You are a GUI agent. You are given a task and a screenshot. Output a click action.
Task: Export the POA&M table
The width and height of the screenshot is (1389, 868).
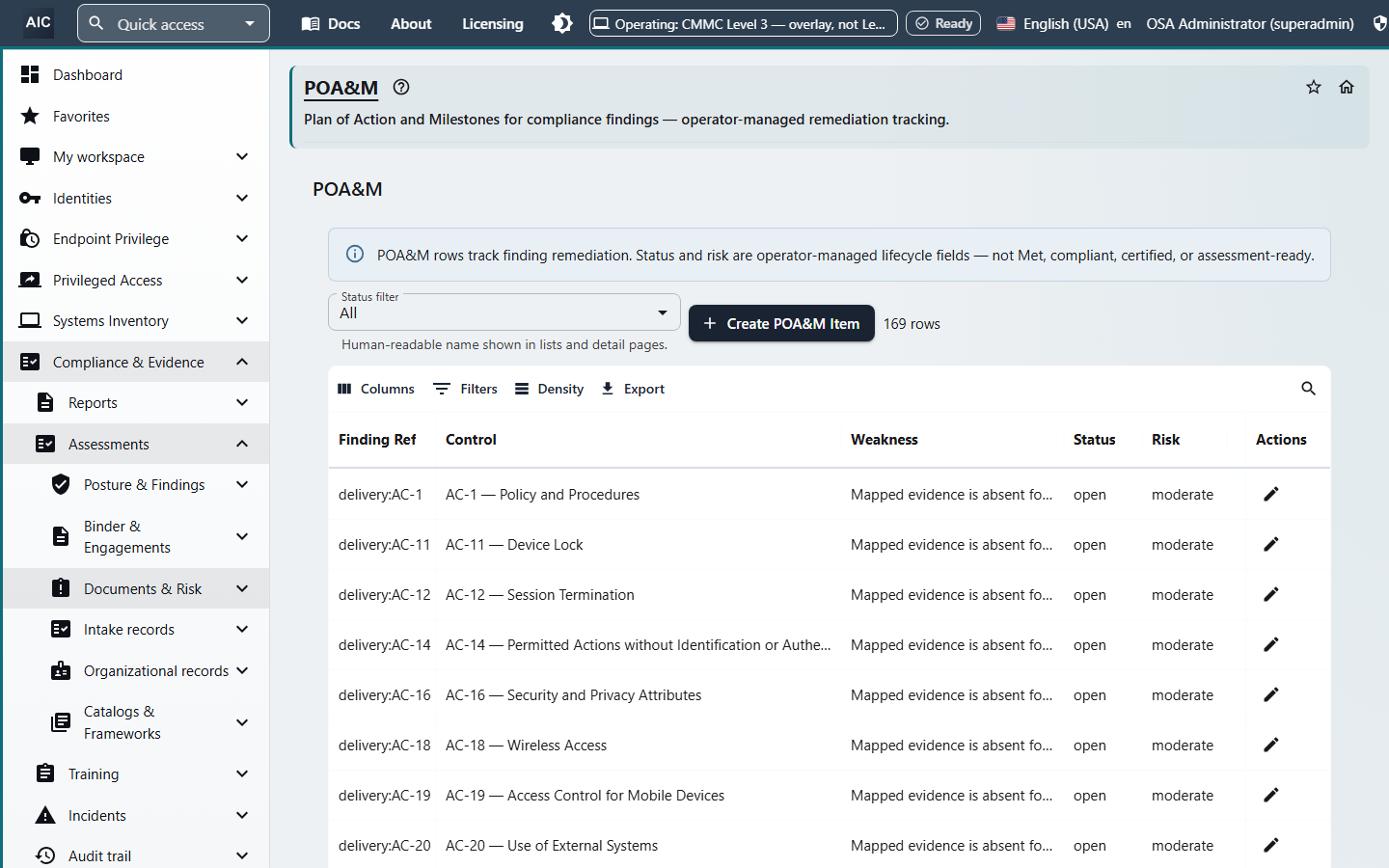pos(633,389)
